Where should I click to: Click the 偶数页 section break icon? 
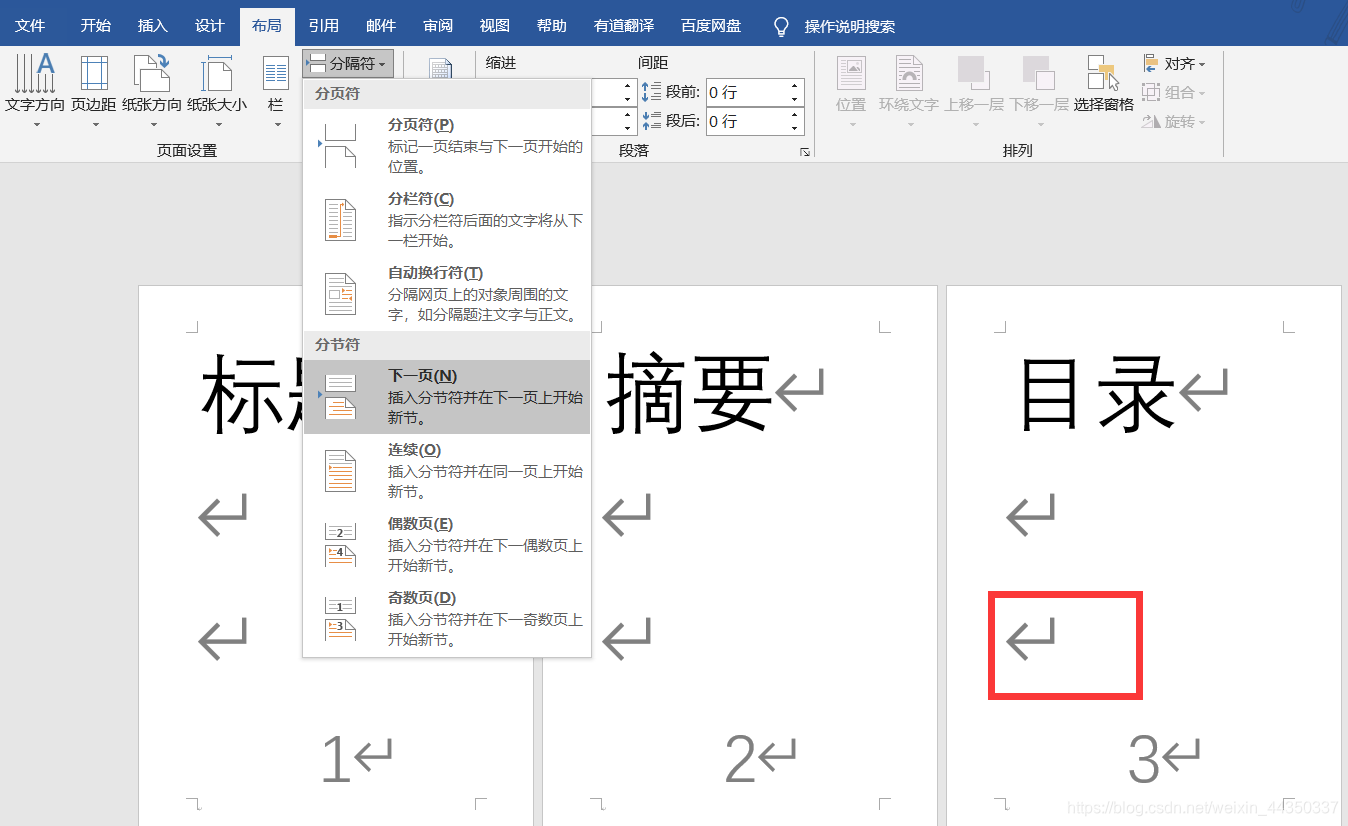340,545
